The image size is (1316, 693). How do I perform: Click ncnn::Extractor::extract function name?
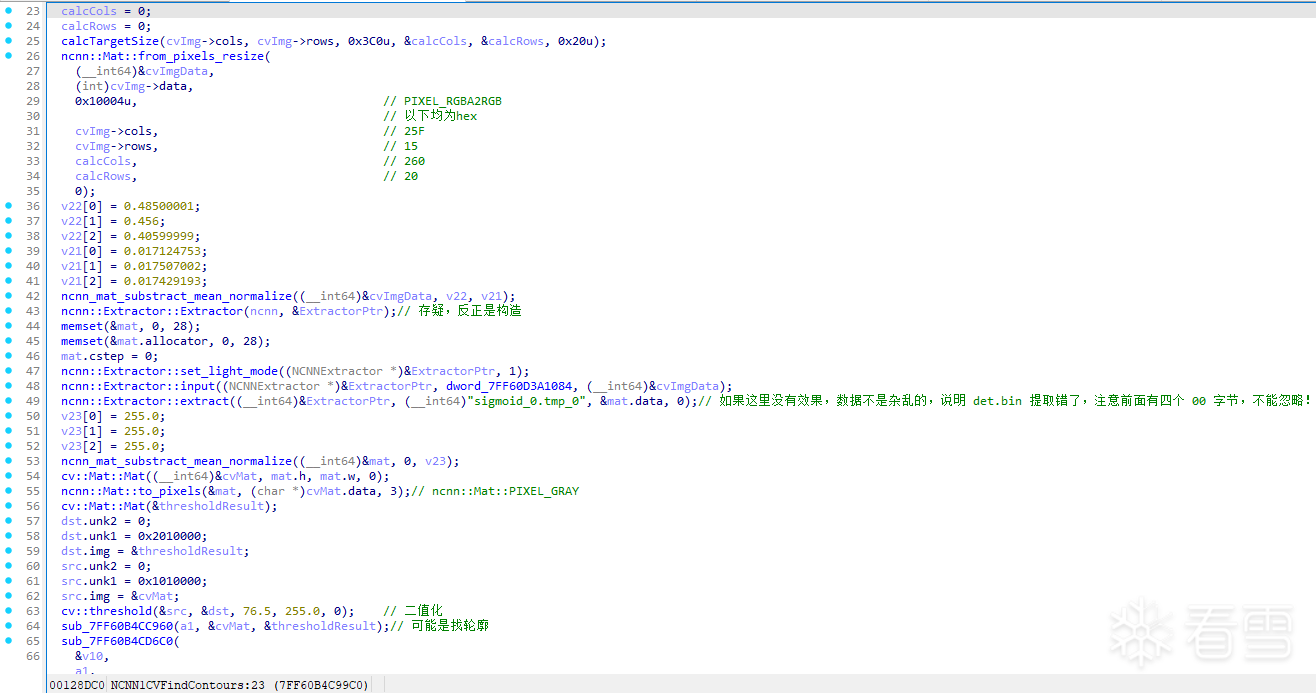tap(144, 401)
